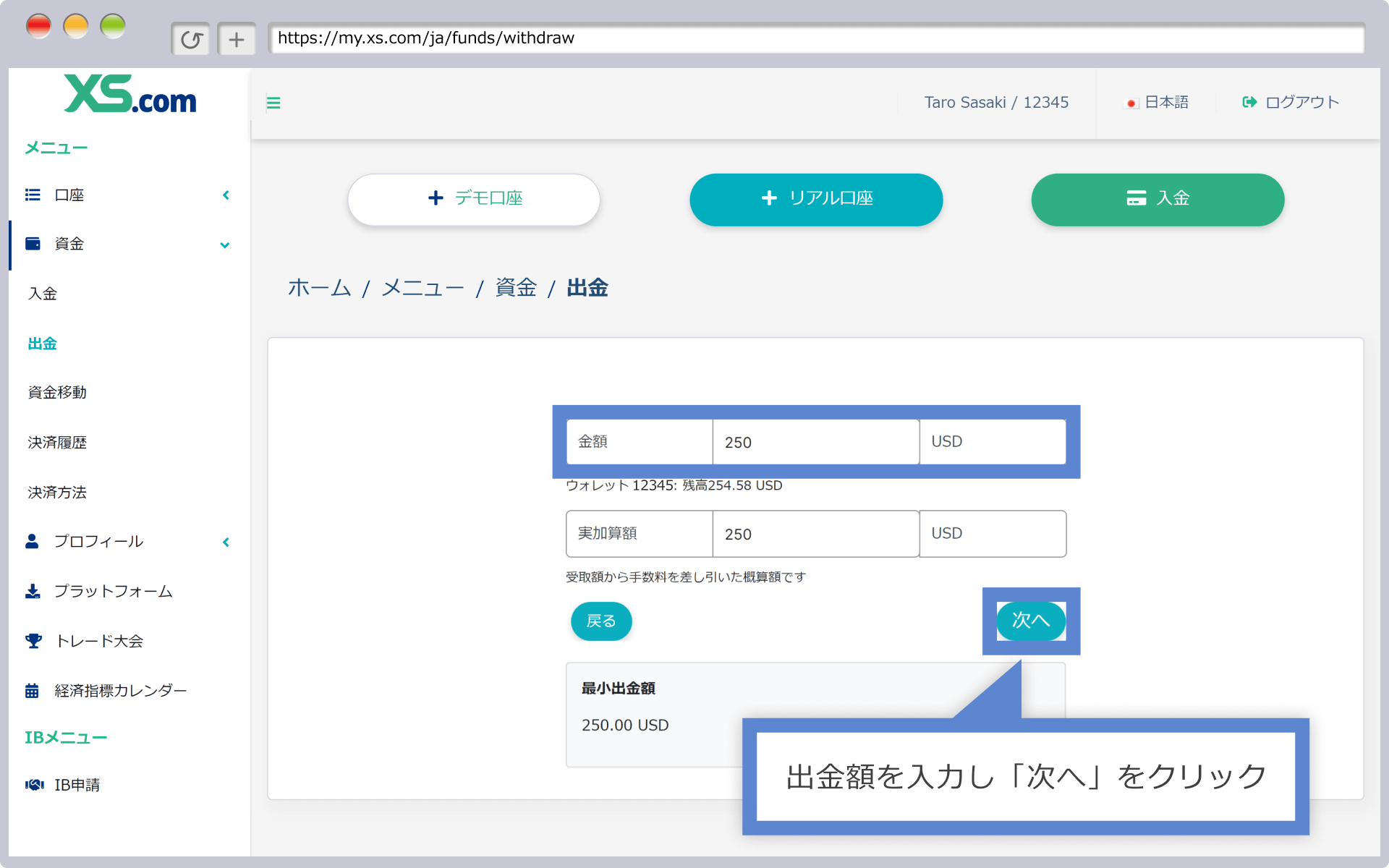Click the logout arrow icon

click(x=1249, y=102)
